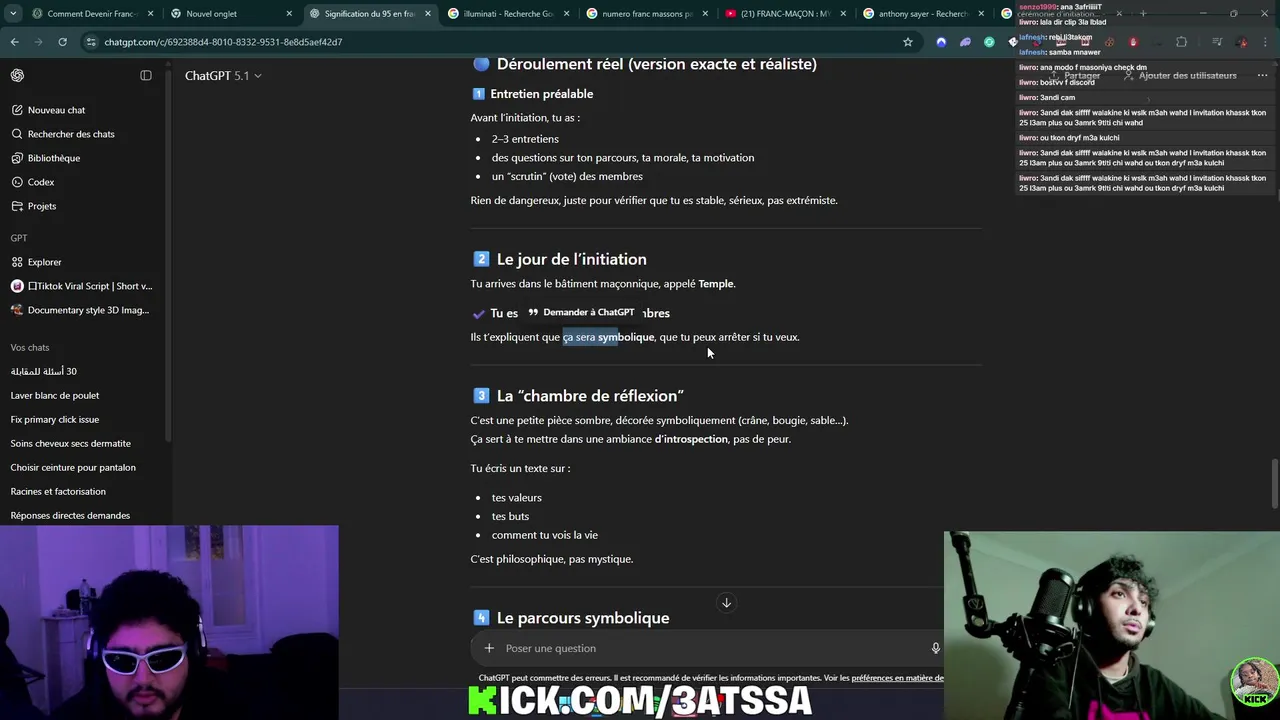Click the site info icon in address bar
The width and height of the screenshot is (1280, 720).
(91, 42)
